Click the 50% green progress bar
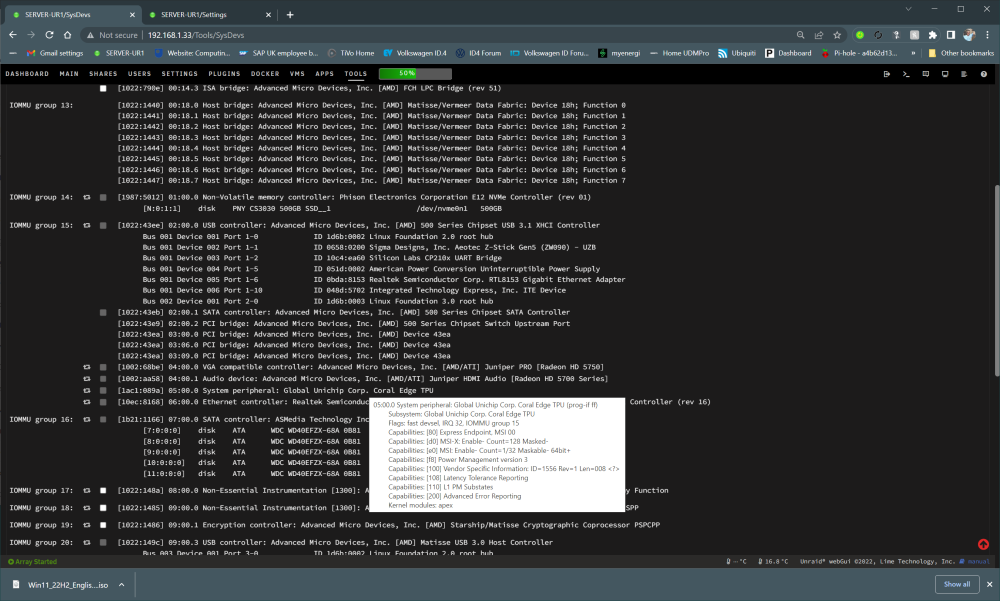The image size is (1000, 601). (x=415, y=74)
